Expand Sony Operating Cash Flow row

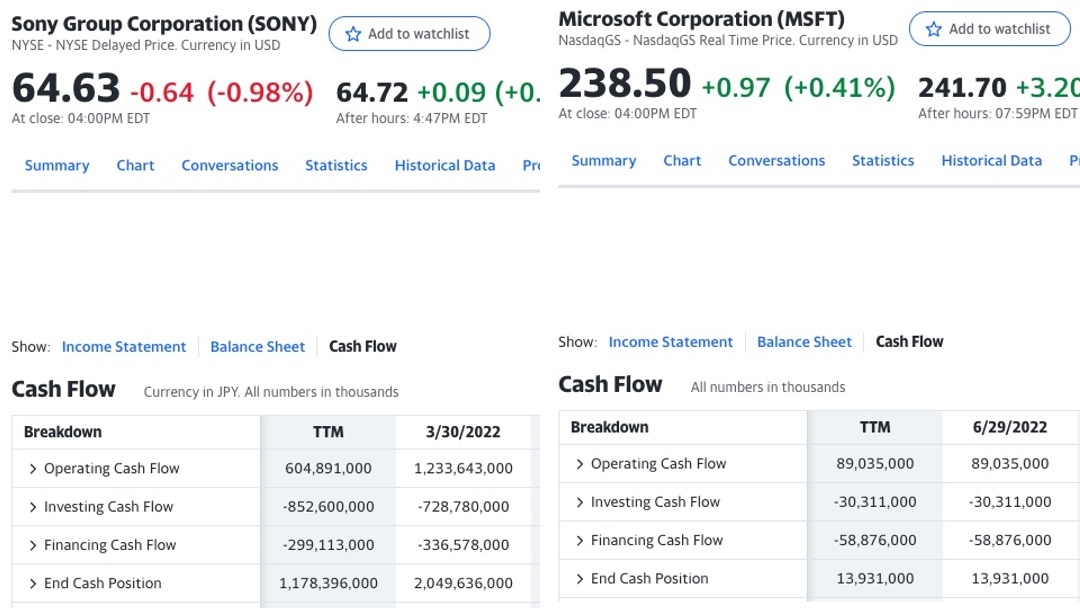[33, 469]
